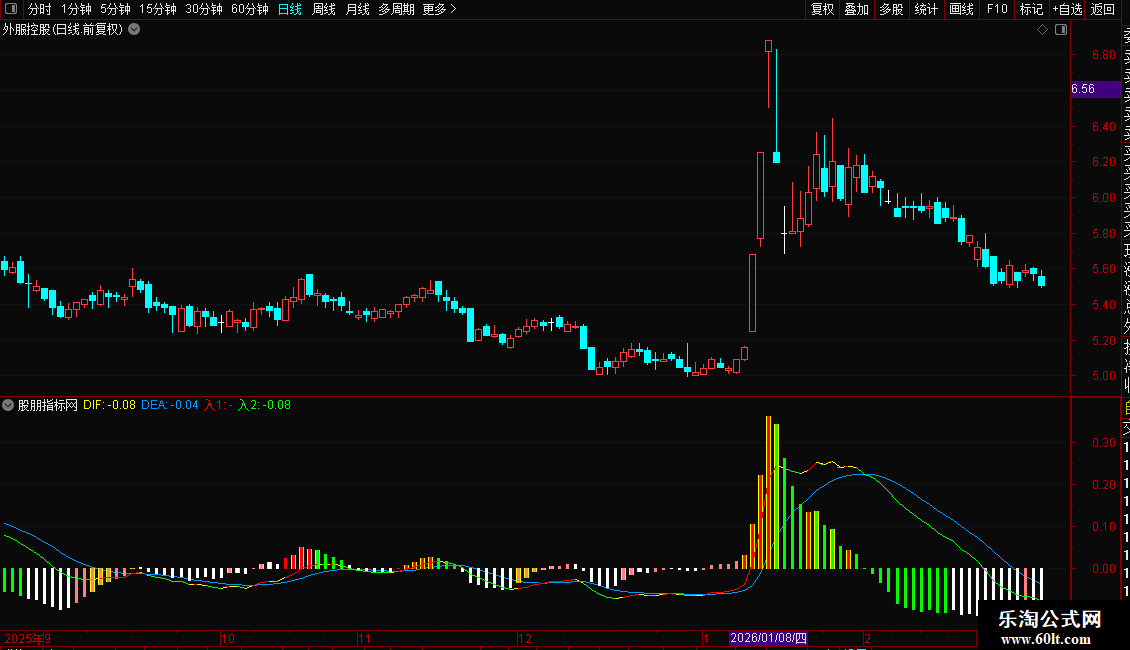The height and width of the screenshot is (650, 1130).
Task: Select the 日线 daily chart tab
Action: (x=290, y=9)
